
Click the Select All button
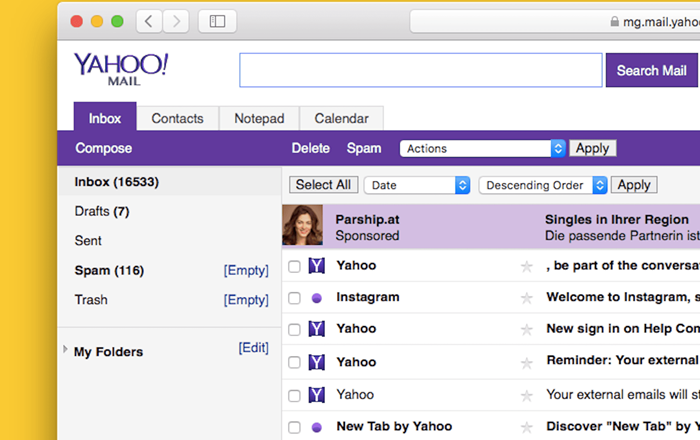[323, 185]
